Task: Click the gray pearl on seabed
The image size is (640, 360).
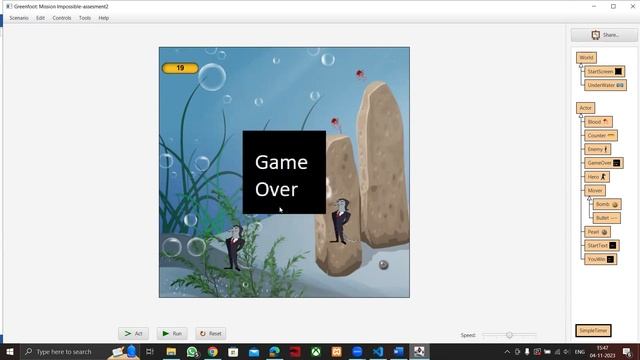Action: [383, 265]
